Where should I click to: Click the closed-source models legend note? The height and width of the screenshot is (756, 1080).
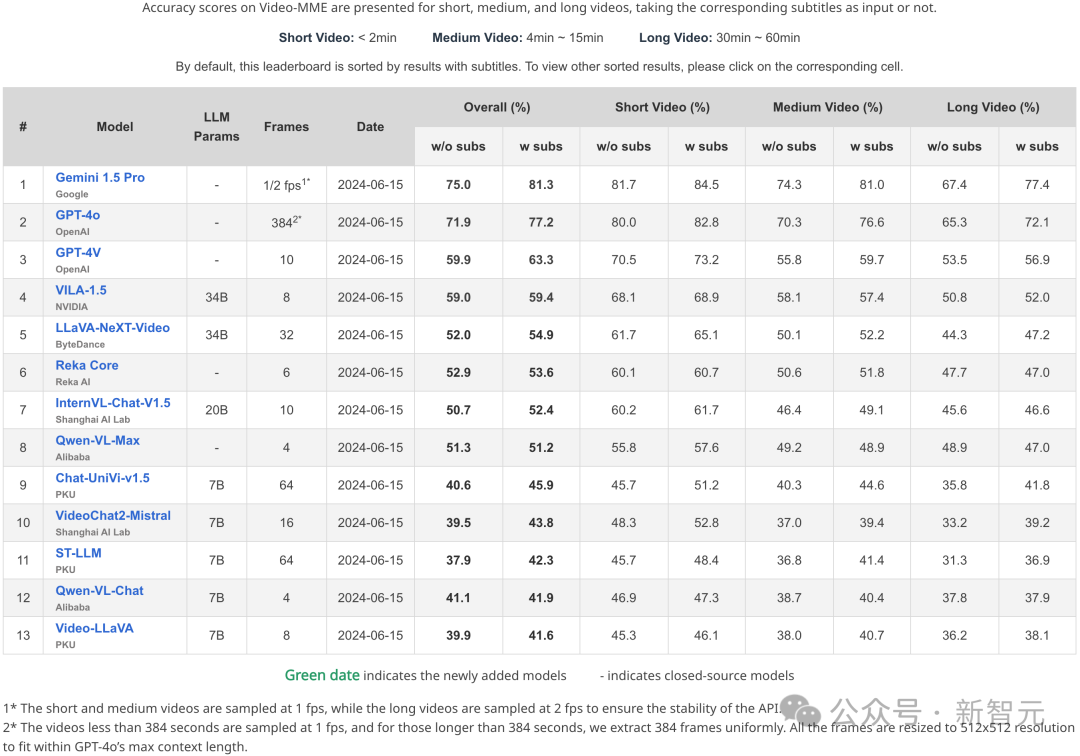[x=696, y=675]
